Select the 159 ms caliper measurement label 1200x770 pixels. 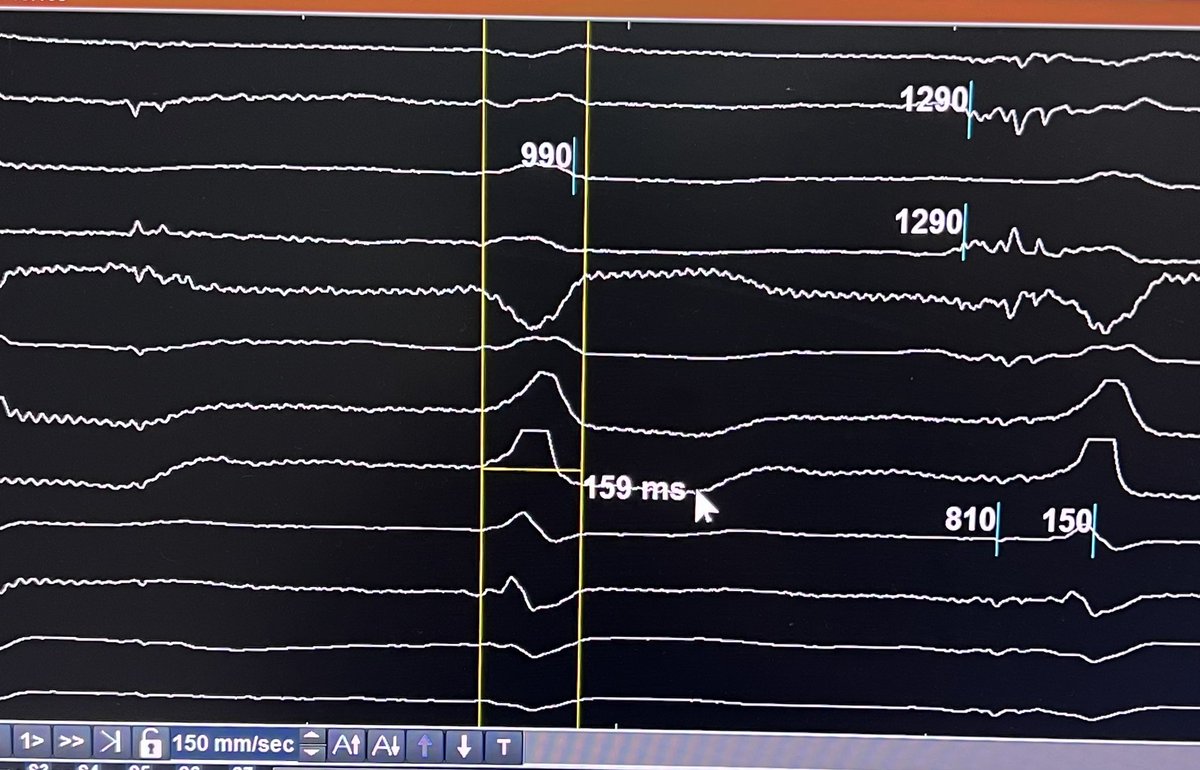click(636, 489)
